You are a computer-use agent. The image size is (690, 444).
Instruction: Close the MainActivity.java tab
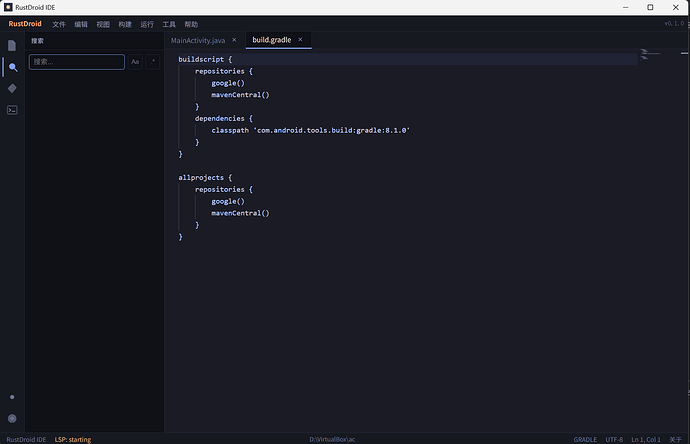[x=234, y=40]
